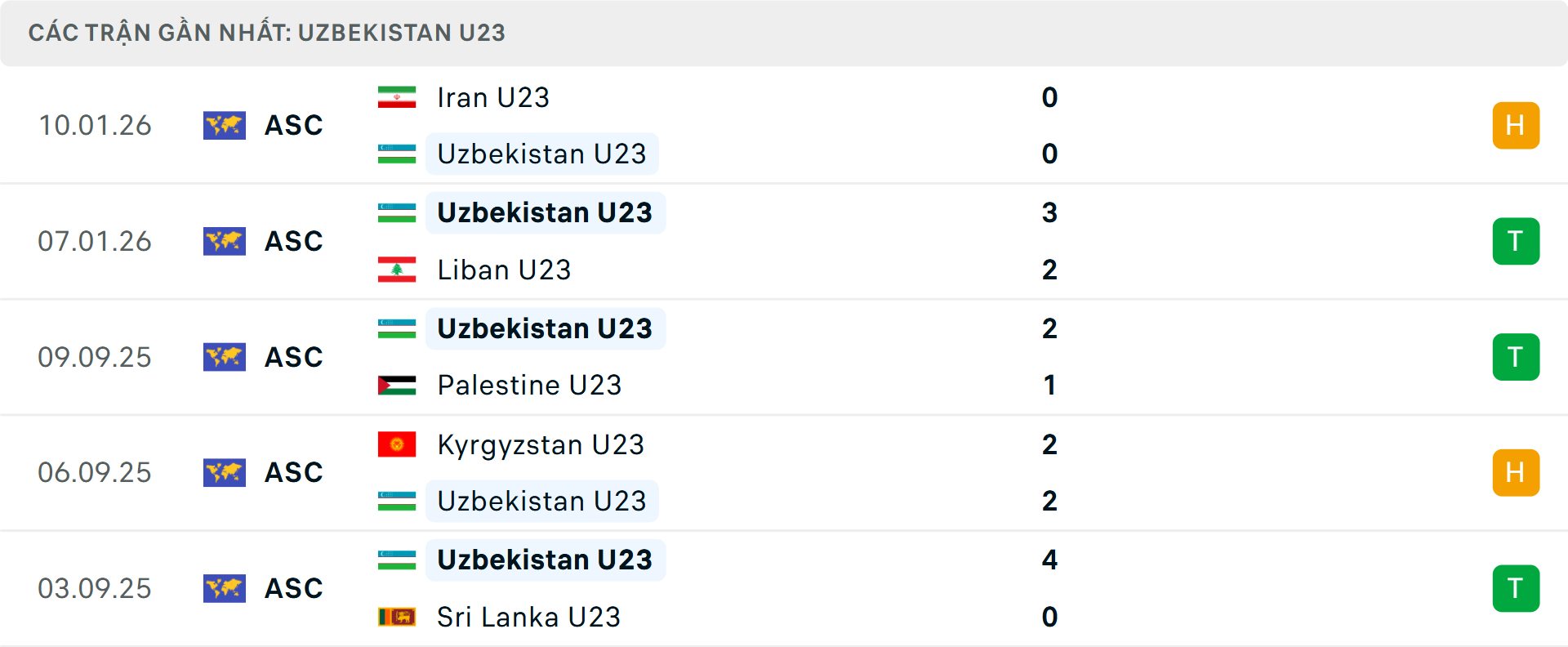The image size is (1568, 647).
Task: Click the Iran U23 team name link
Action: pos(492,97)
